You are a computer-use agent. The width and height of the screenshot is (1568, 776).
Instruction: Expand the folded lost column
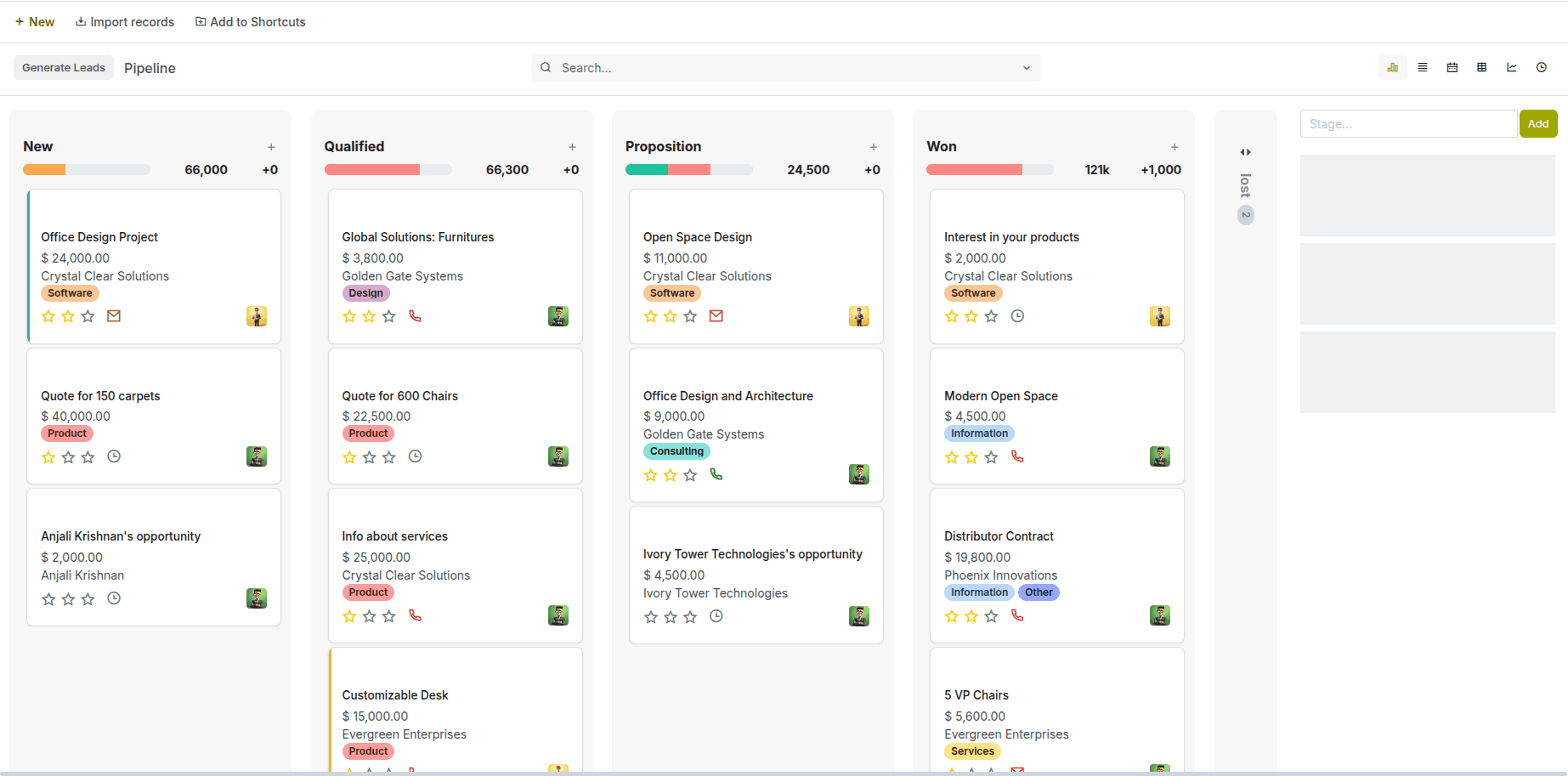click(1245, 152)
